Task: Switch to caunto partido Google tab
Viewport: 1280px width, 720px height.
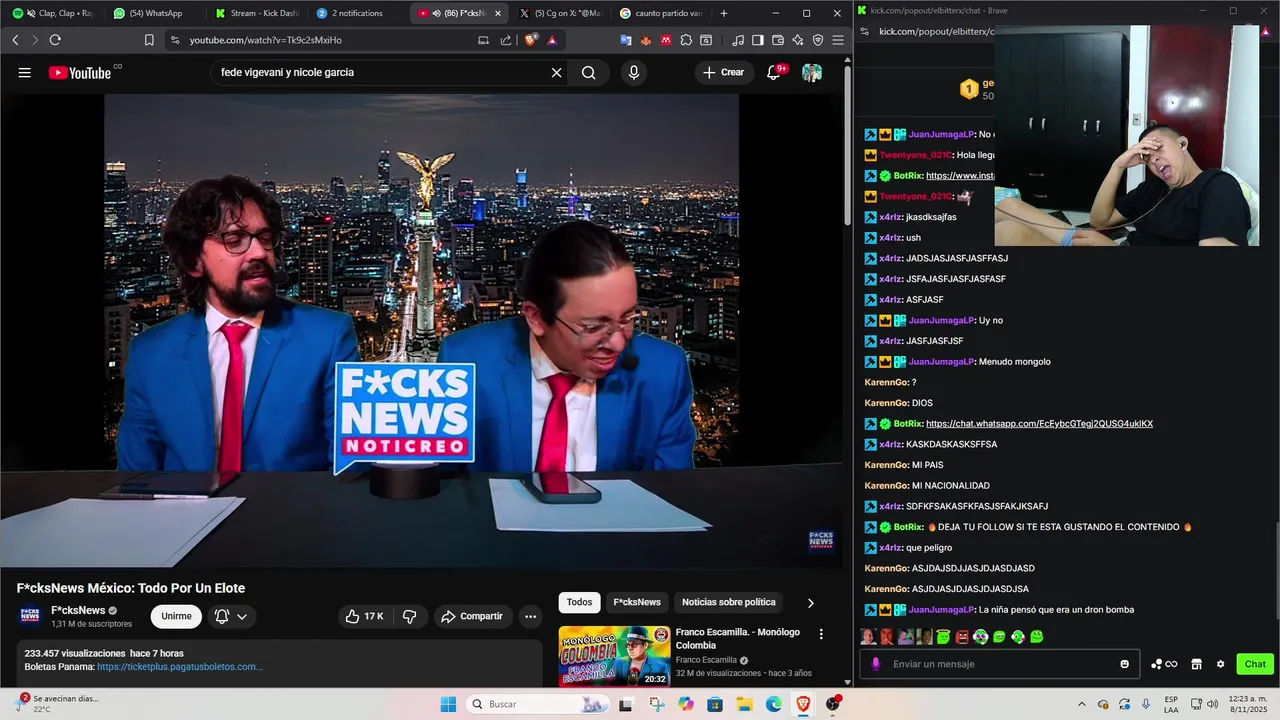Action: click(x=660, y=13)
